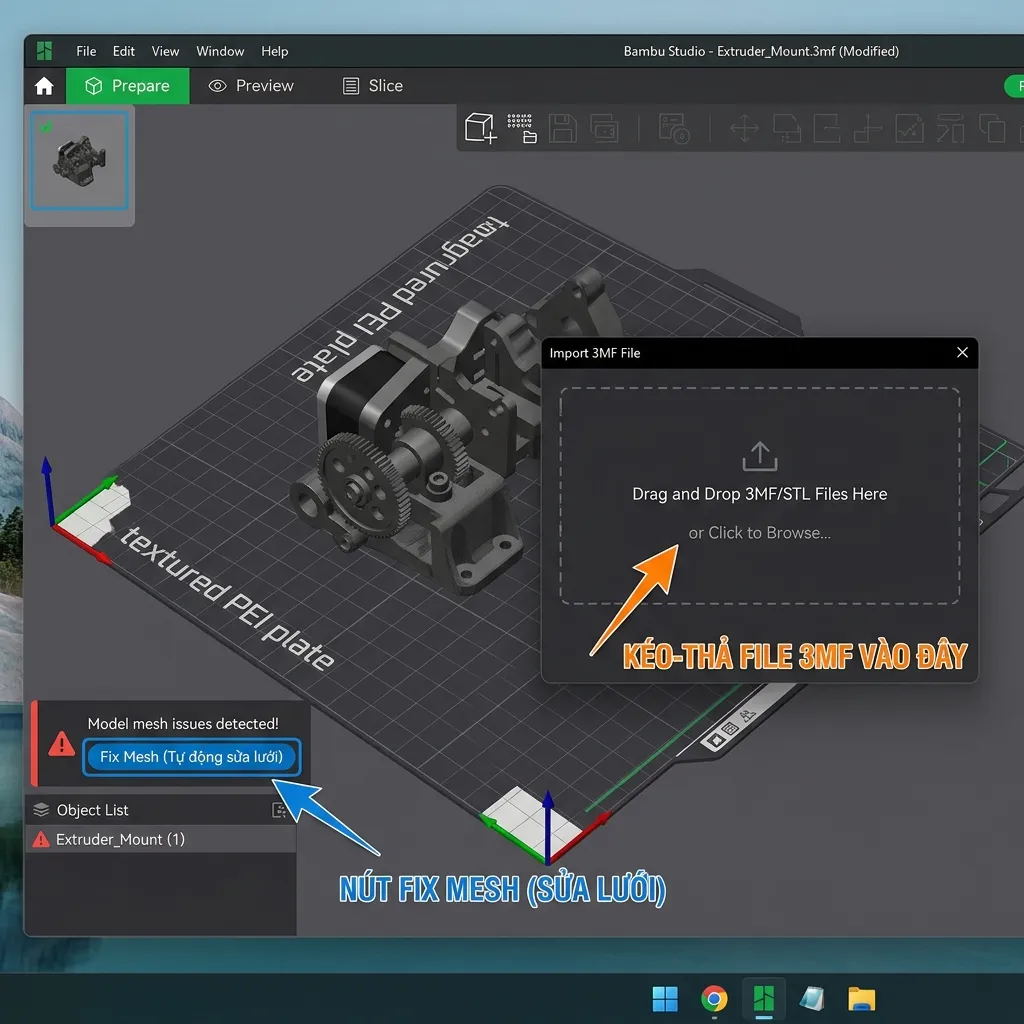The image size is (1024, 1024).
Task: Click the Add object cube icon in the toolbar
Action: [480, 127]
